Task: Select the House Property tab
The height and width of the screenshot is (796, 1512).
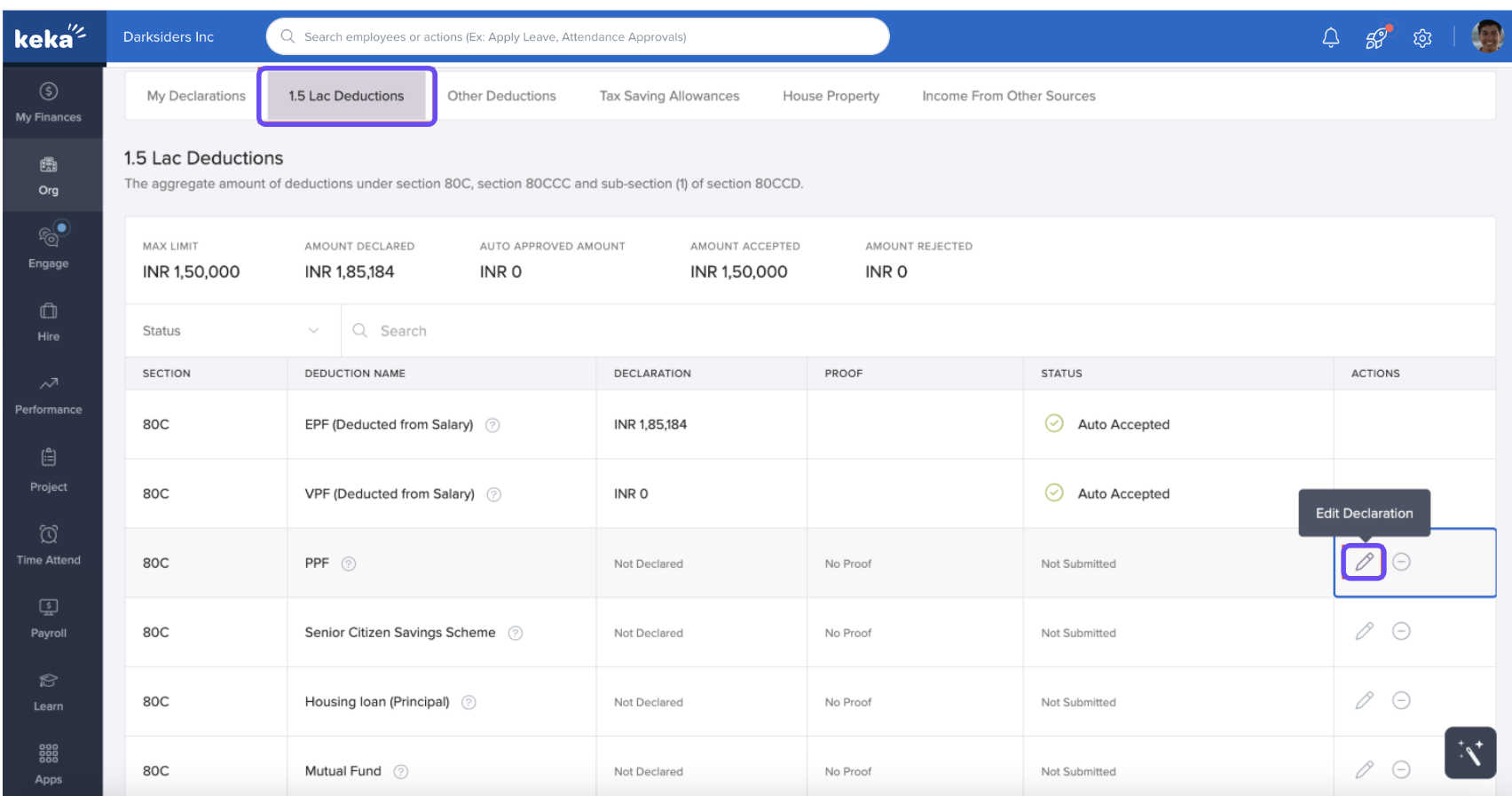Action: pyautogui.click(x=831, y=96)
